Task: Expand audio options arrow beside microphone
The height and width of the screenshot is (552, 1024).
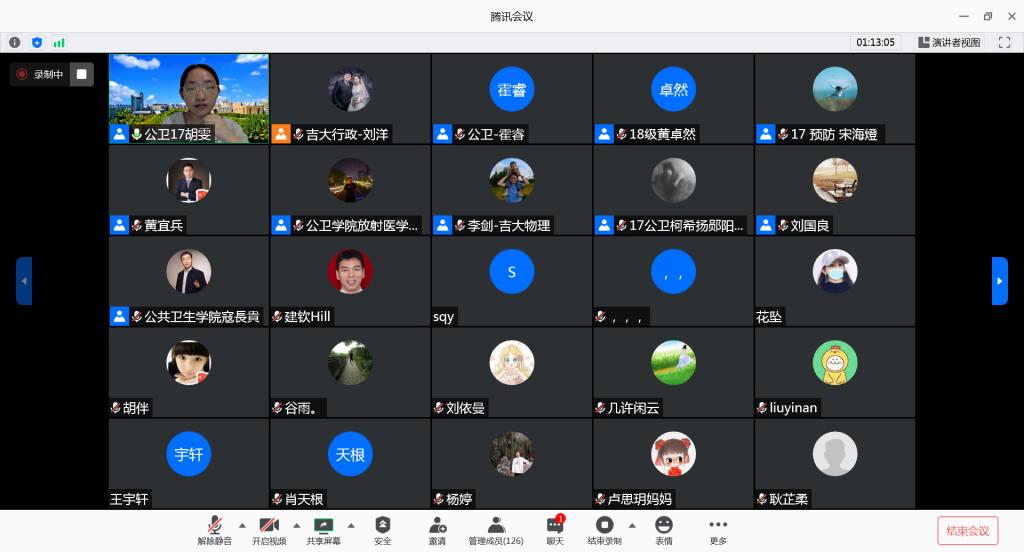Action: click(241, 524)
